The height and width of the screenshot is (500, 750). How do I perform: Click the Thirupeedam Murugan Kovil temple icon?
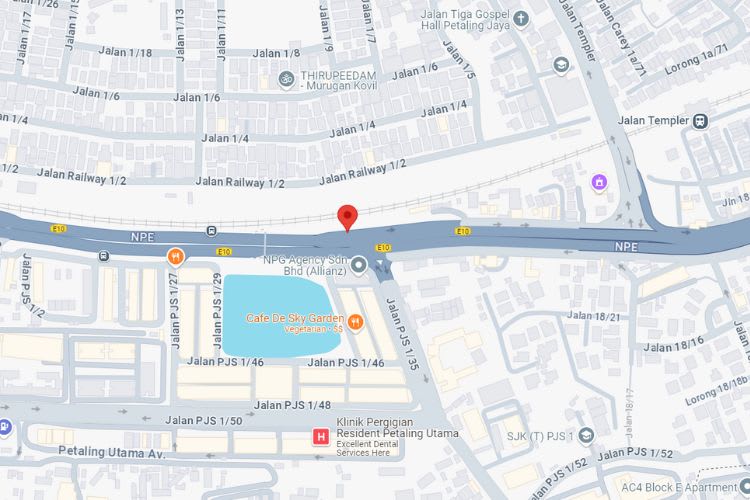(286, 79)
